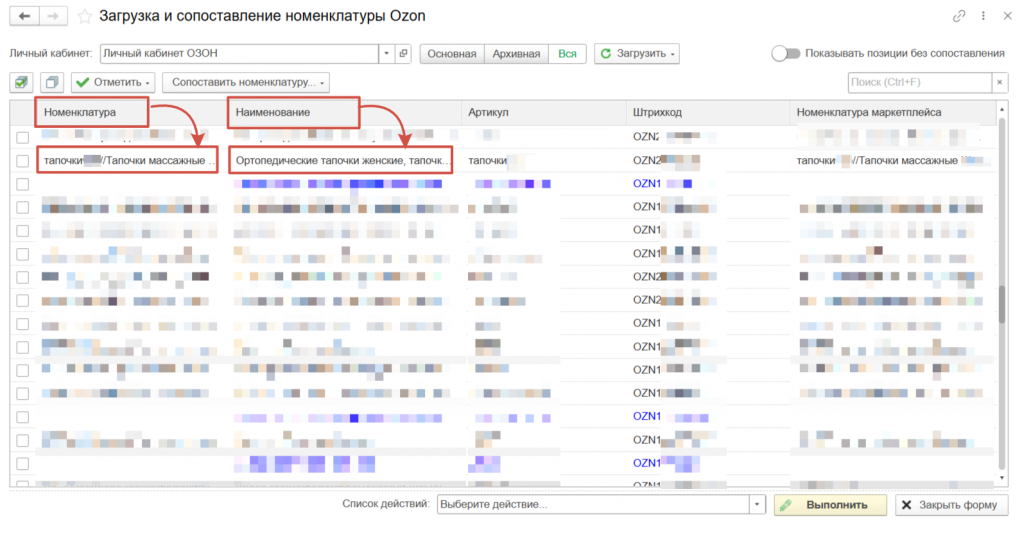
Task: Tick the first row checkbox in table
Action: click(x=22, y=136)
